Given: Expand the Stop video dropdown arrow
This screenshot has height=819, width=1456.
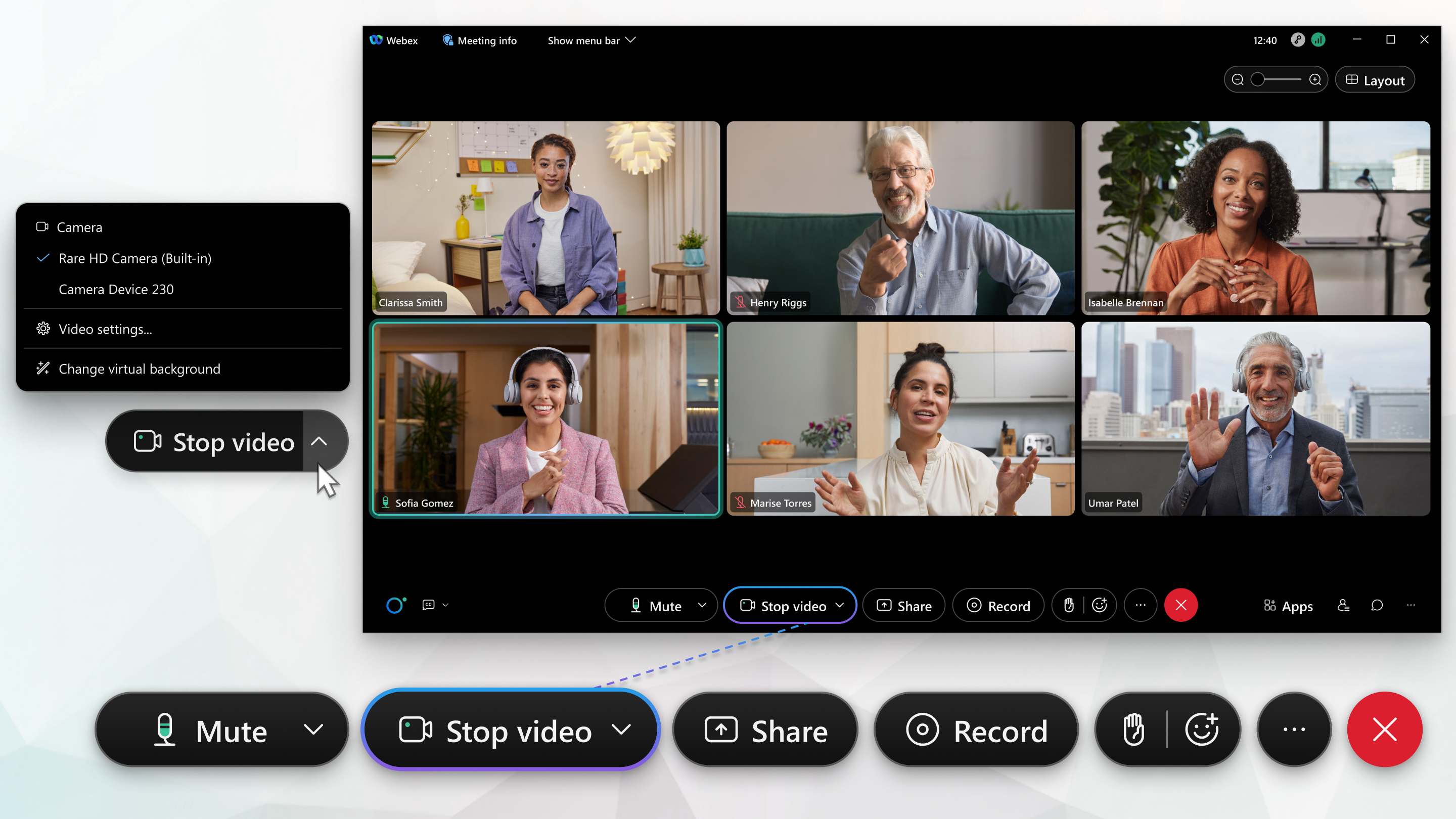Looking at the screenshot, I should (840, 605).
